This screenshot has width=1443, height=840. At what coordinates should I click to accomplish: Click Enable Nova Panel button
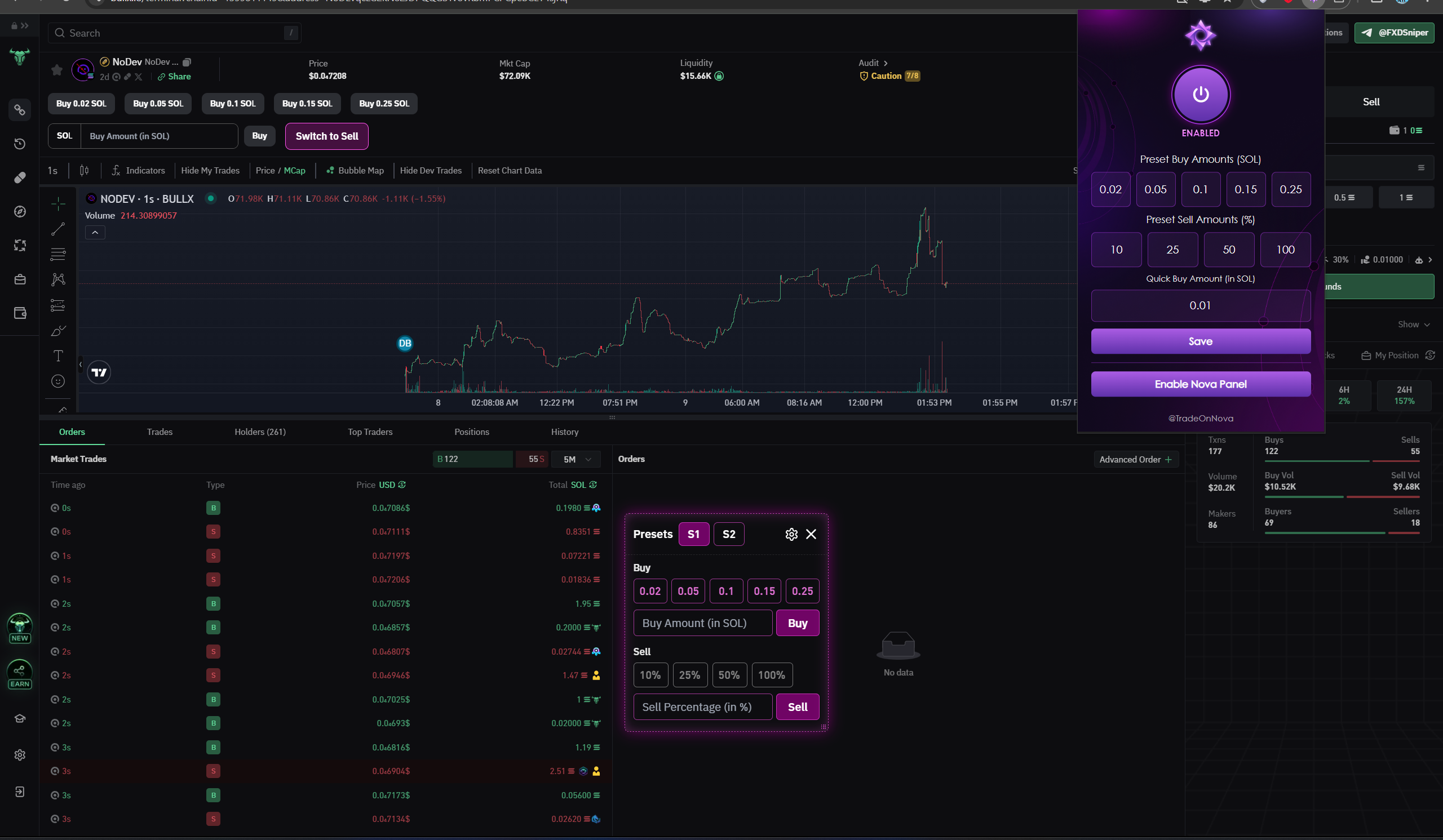[x=1200, y=384]
